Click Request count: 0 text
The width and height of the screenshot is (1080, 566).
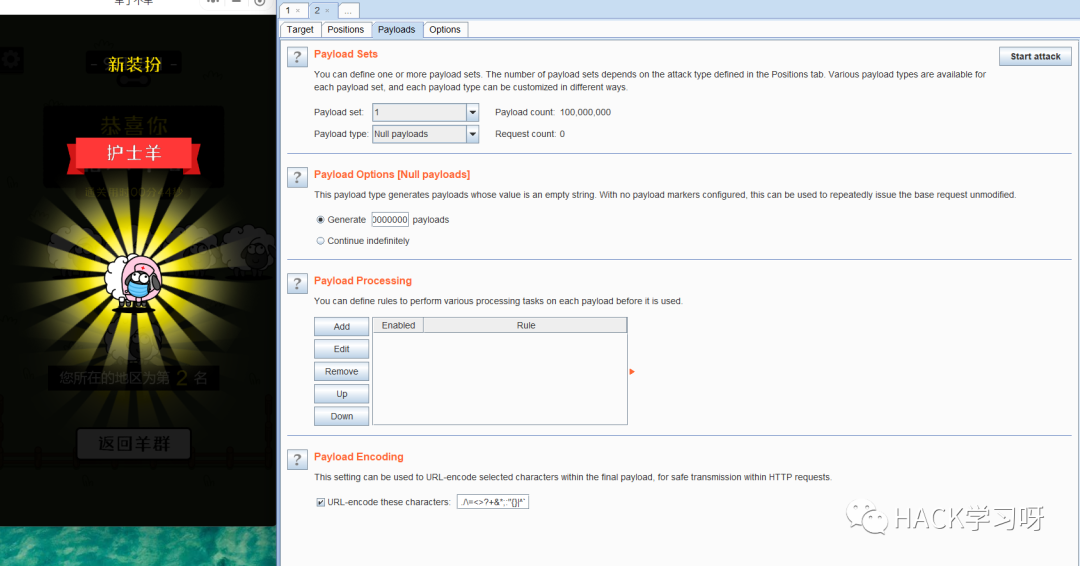click(530, 134)
